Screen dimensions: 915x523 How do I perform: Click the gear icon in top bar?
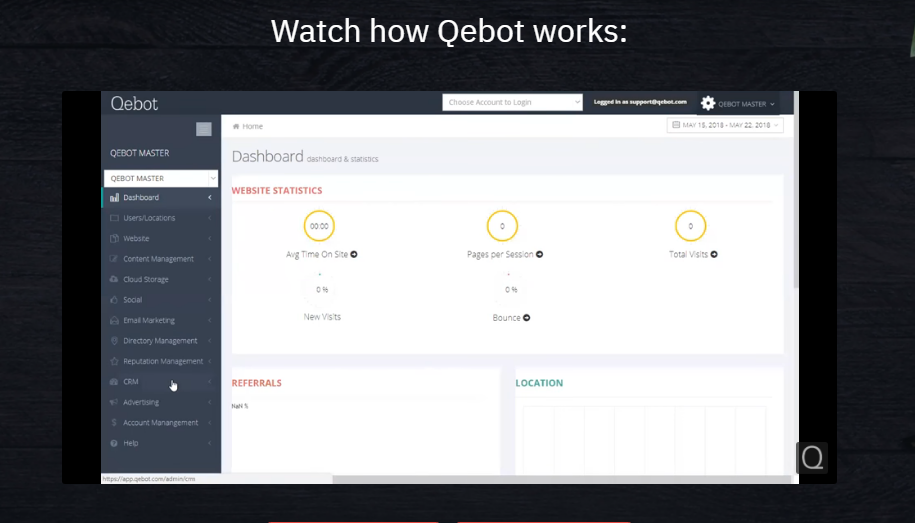pos(708,103)
